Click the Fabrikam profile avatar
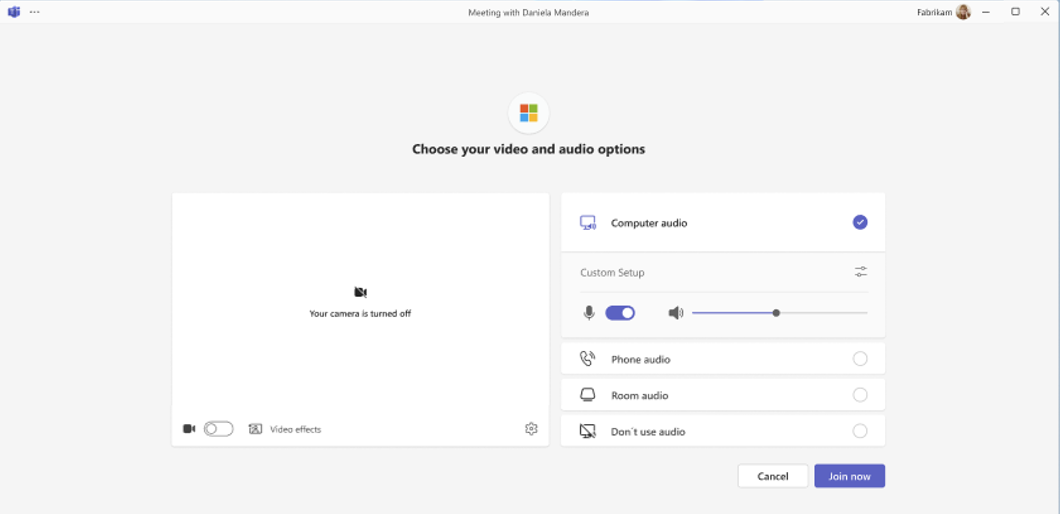This screenshot has height=514, width=1060. [963, 12]
